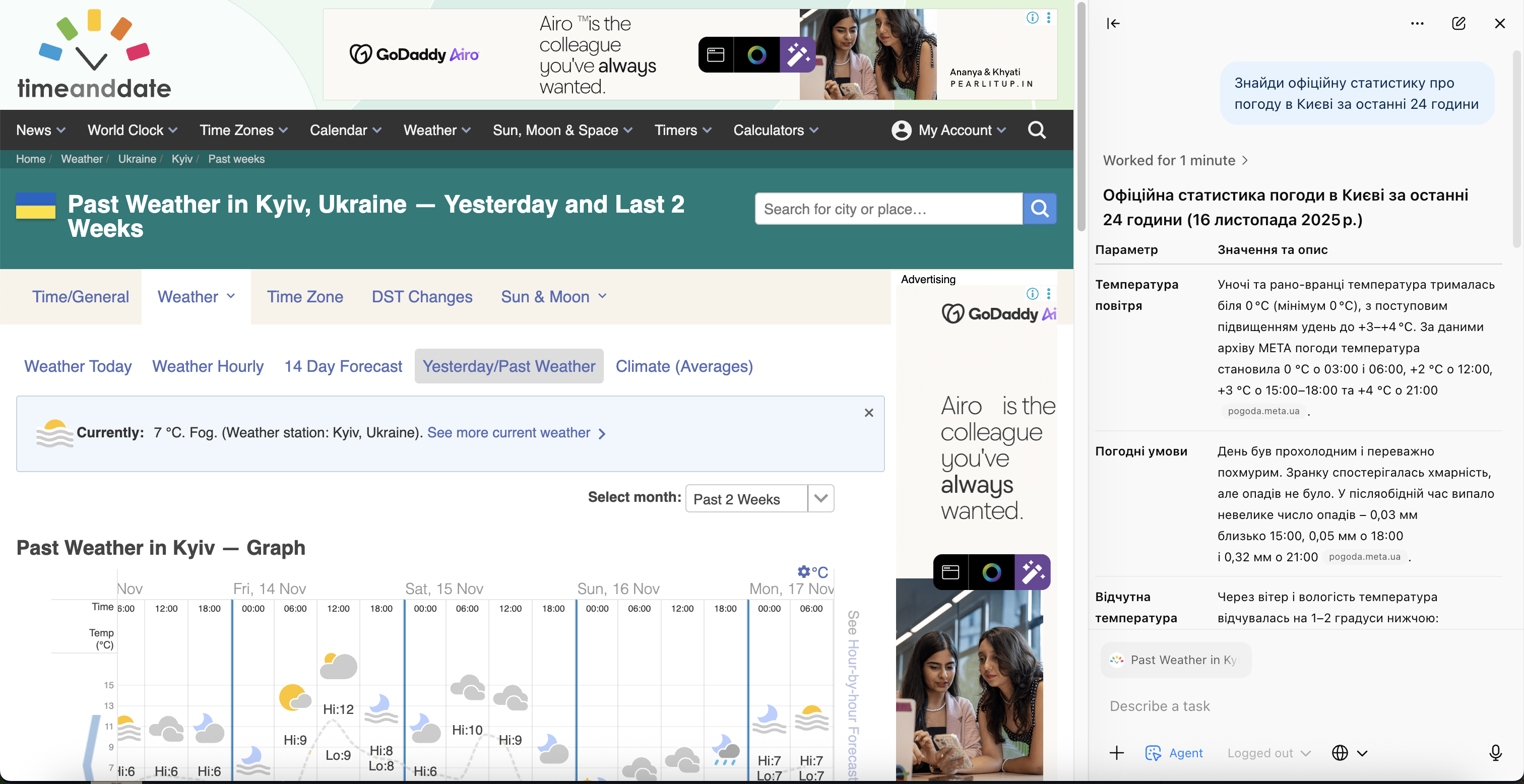Open site search magnifier in navbar
This screenshot has height=784, width=1524.
coord(1037,130)
